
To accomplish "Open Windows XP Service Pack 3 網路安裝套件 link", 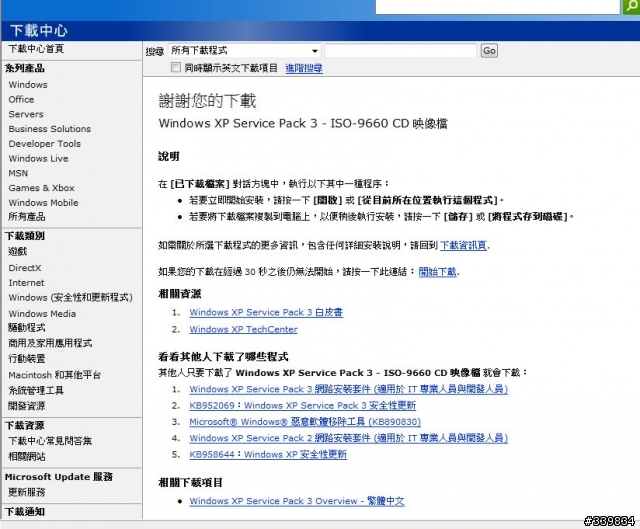I will 349,389.
